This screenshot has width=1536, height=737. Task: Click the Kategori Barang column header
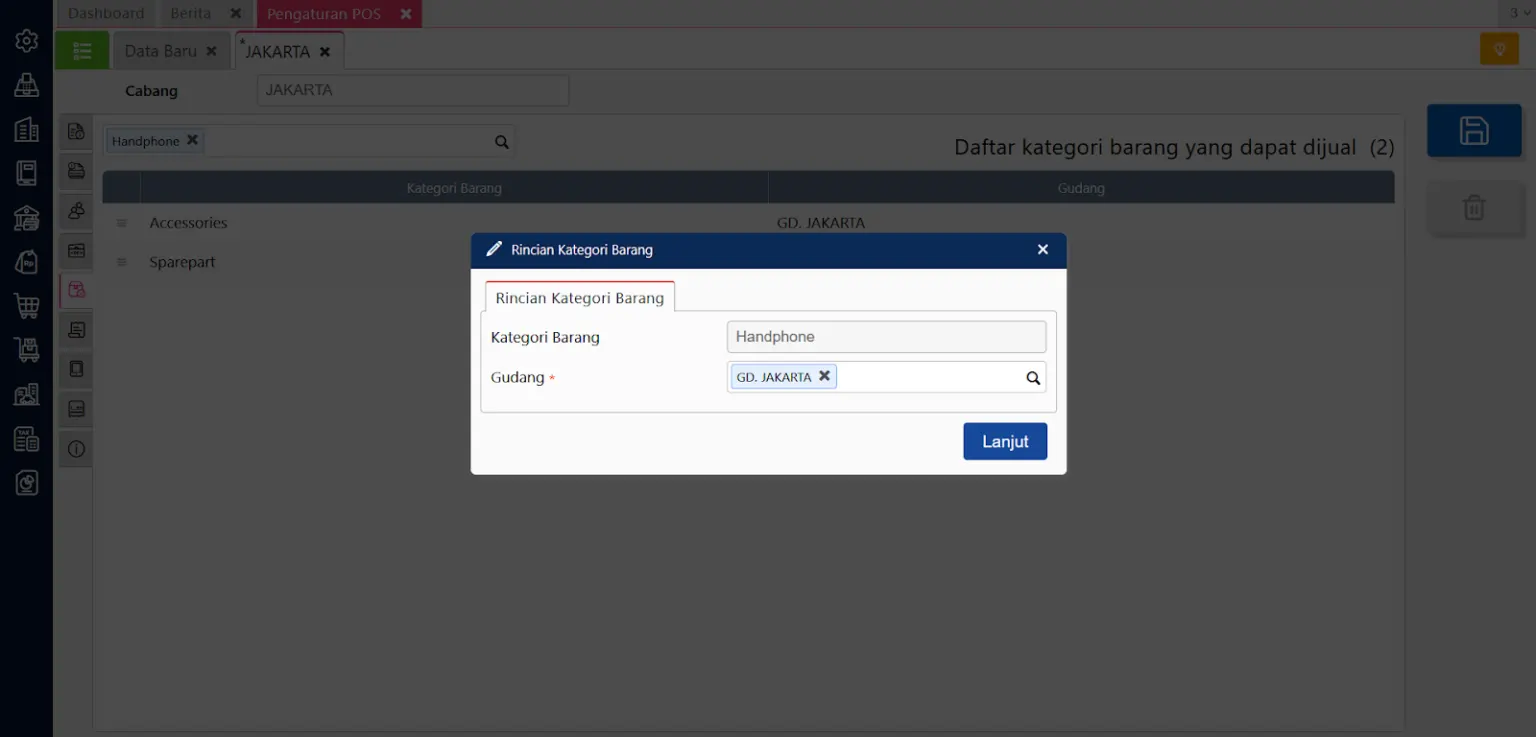coord(454,187)
